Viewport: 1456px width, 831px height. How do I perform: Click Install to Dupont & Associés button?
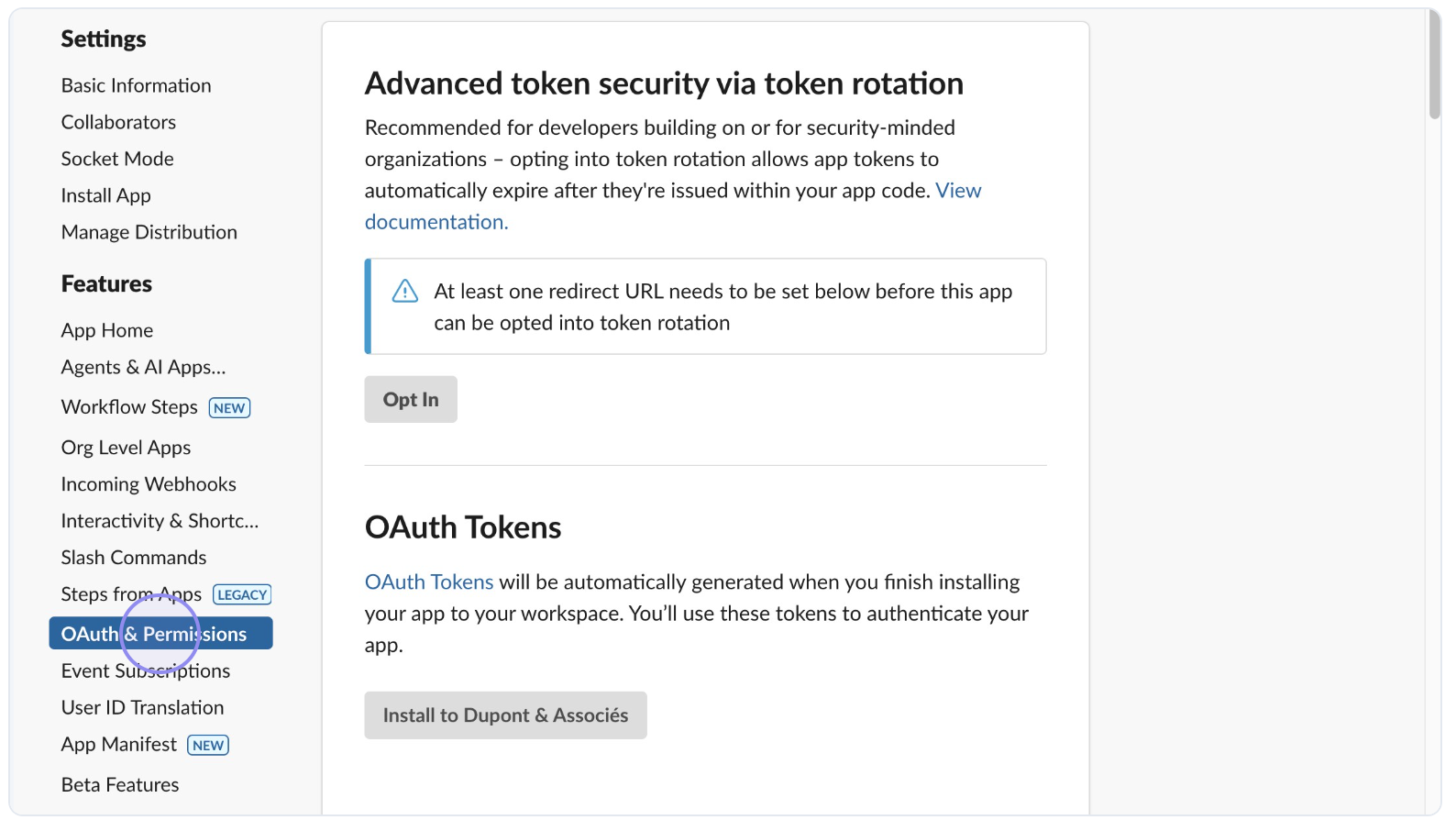pyautogui.click(x=505, y=715)
